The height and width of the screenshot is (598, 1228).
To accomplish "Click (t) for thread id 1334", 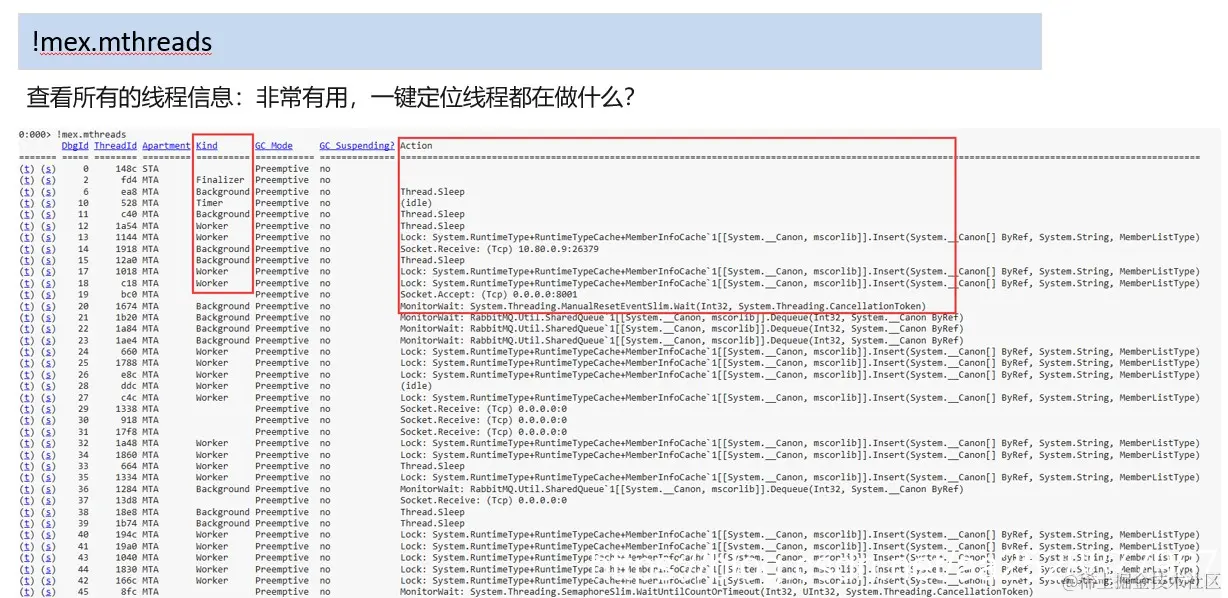I will pos(27,478).
